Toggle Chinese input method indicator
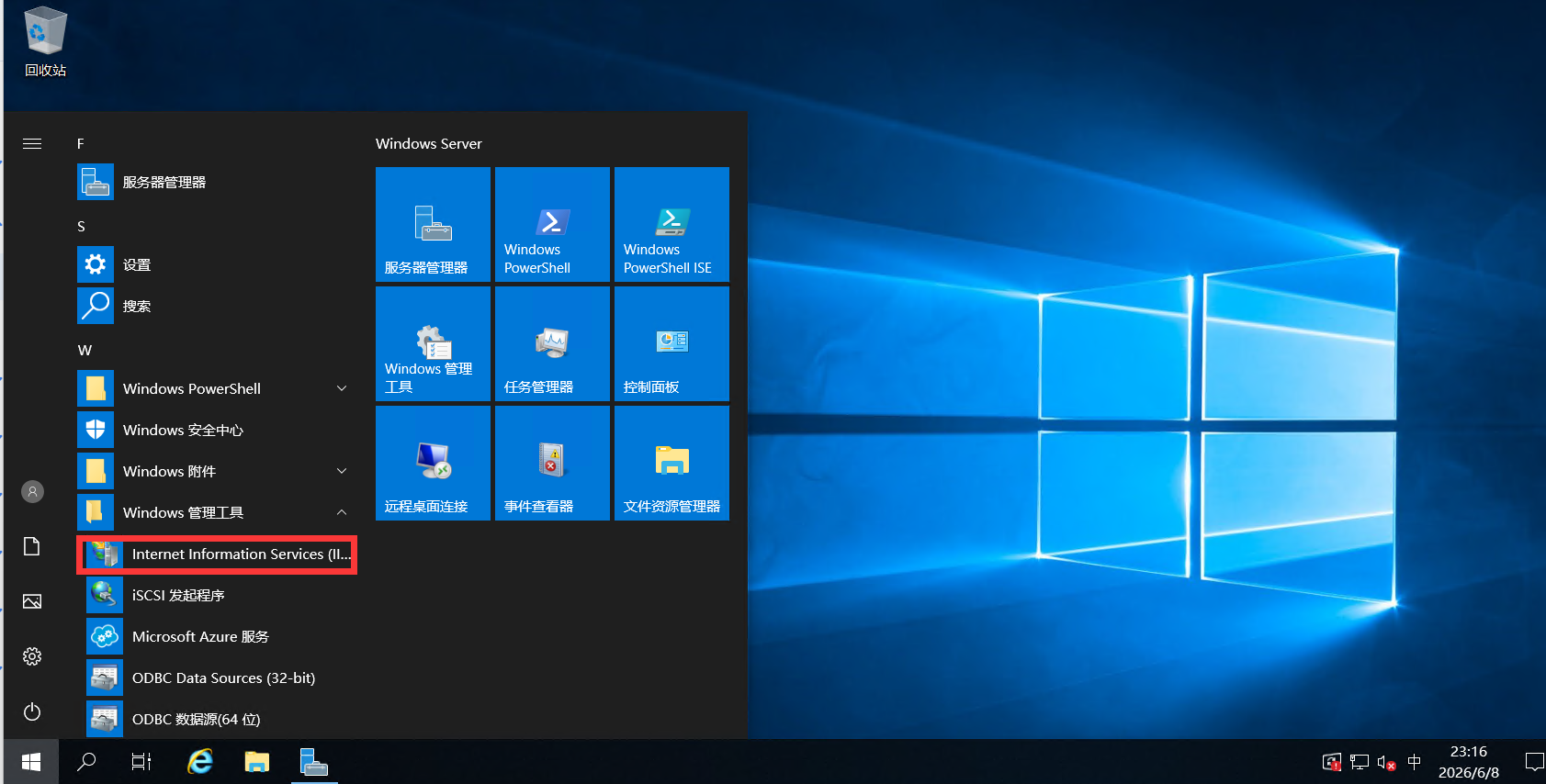 click(1415, 762)
